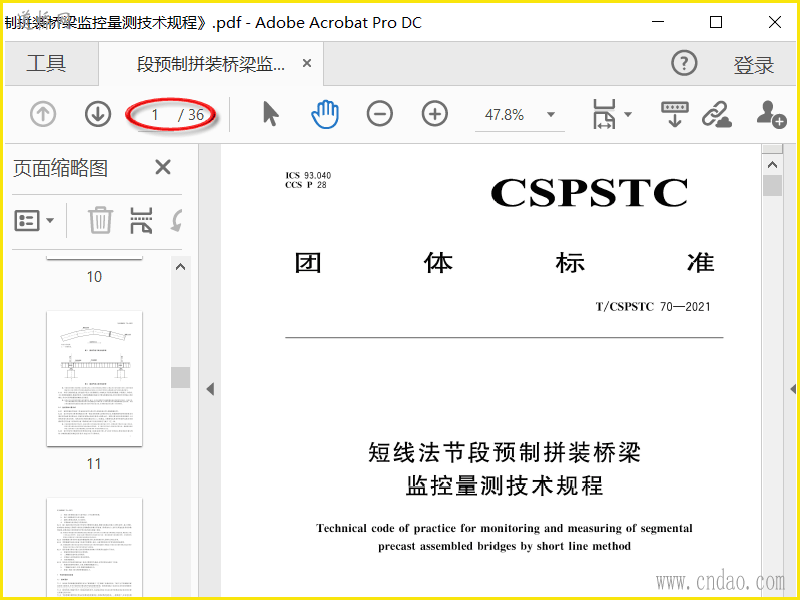Image resolution: width=800 pixels, height=600 pixels.
Task: Minimize the Acrobat window
Action: (x=658, y=22)
